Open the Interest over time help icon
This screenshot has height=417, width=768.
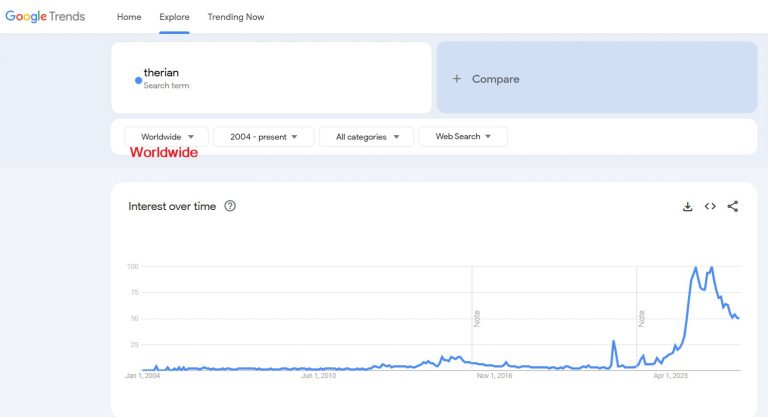pos(230,207)
